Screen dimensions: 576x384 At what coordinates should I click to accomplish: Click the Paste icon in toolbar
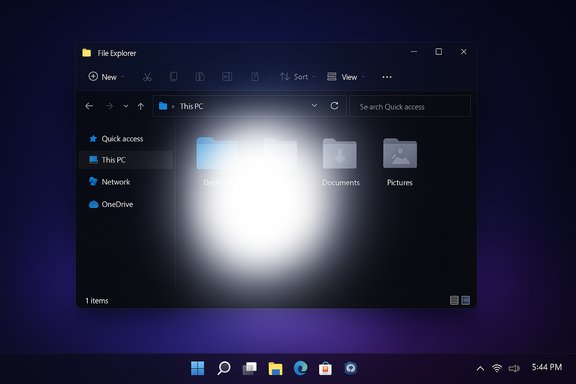pos(200,76)
